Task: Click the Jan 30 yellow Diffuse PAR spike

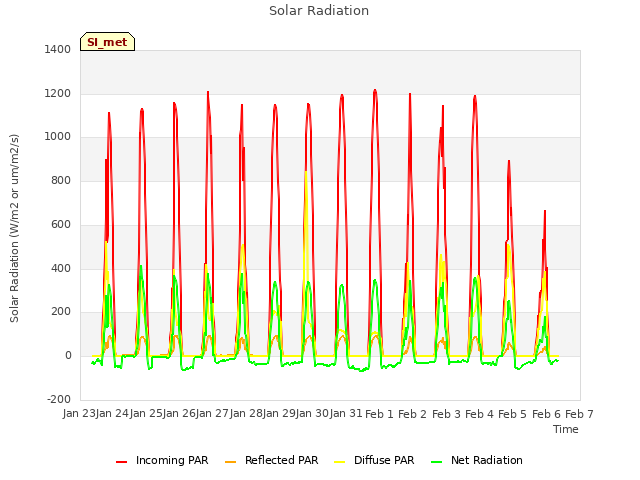Action: (x=306, y=172)
